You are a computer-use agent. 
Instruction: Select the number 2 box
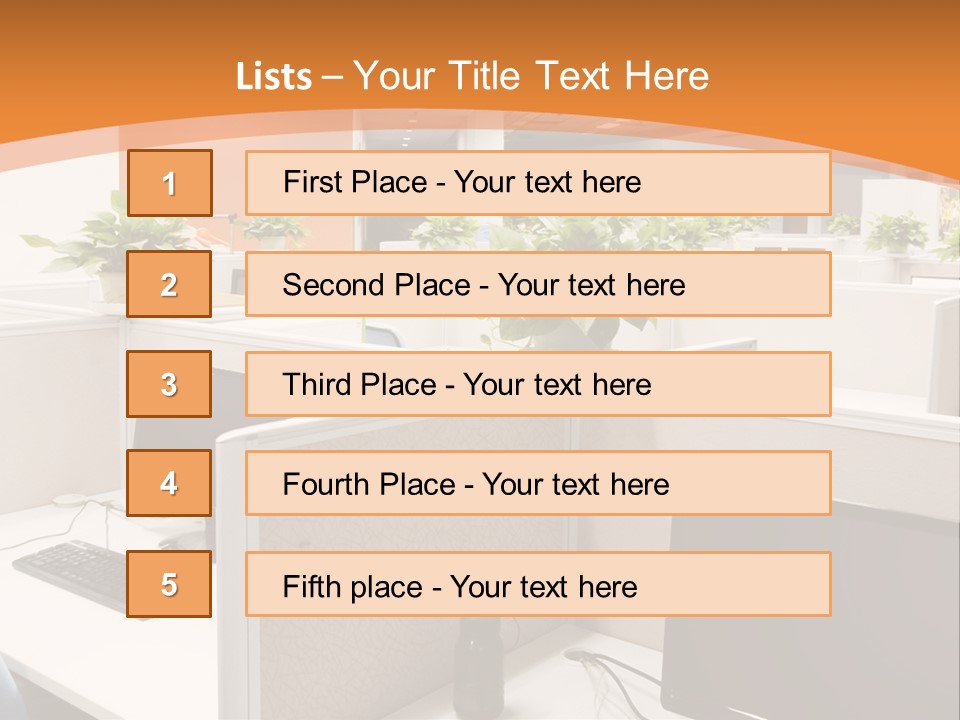click(x=169, y=284)
